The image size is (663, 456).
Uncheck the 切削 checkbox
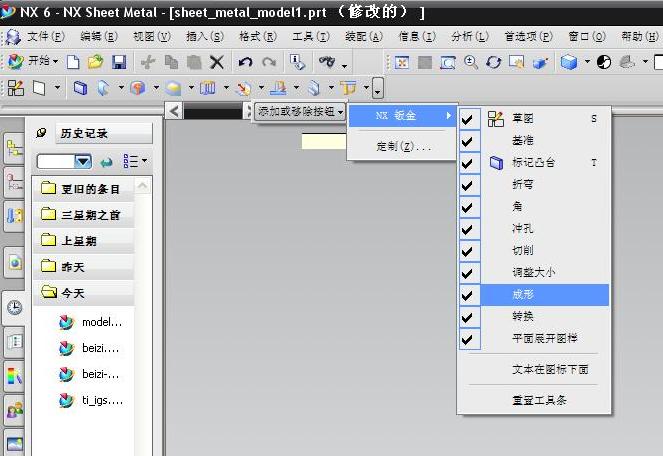click(x=469, y=251)
